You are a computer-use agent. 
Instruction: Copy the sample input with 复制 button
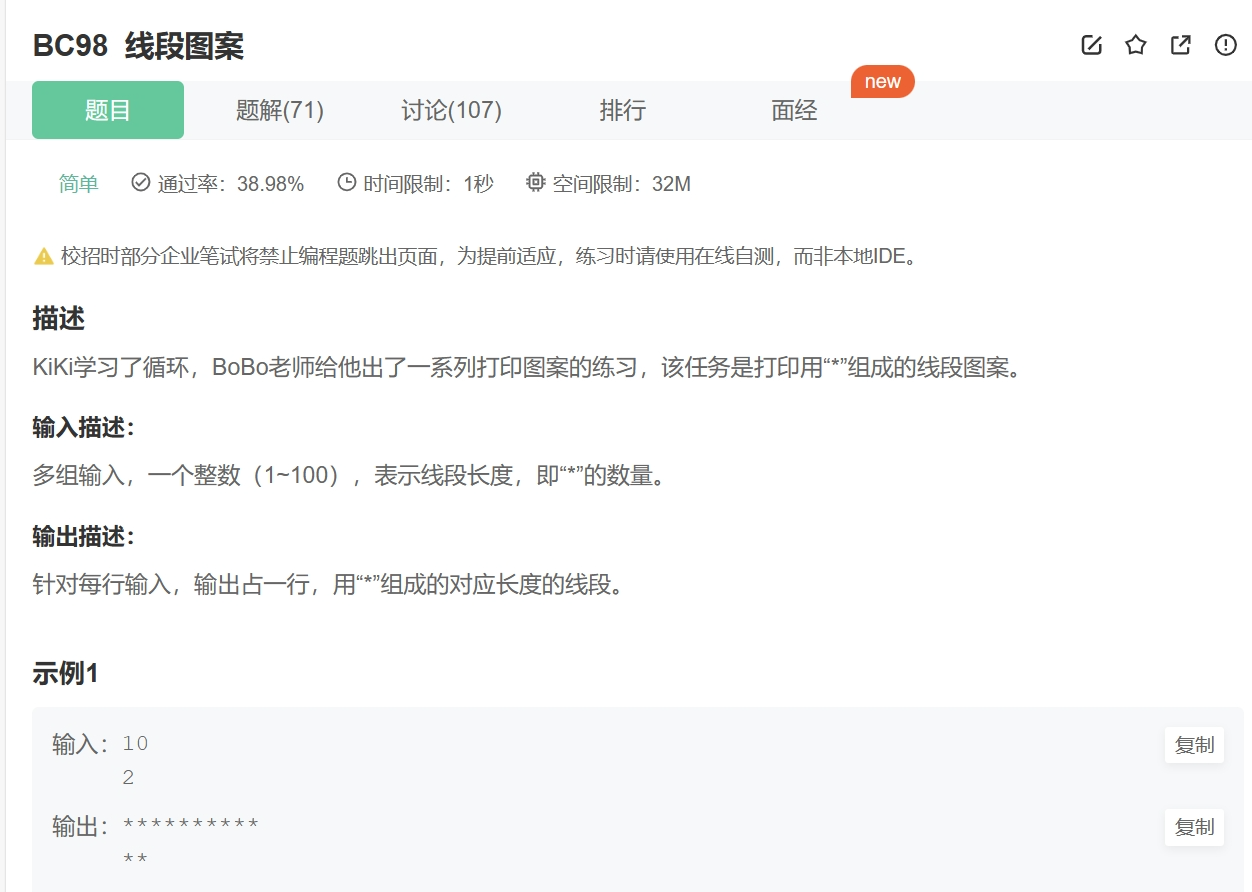[1193, 745]
